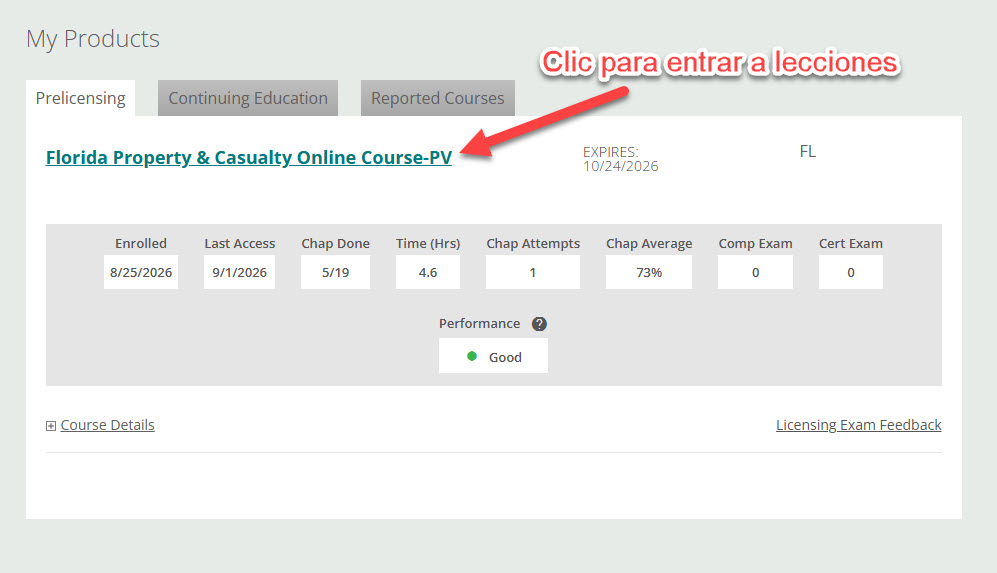The height and width of the screenshot is (573, 997).
Task: Click the Chap Done value 5/19
Action: (335, 272)
